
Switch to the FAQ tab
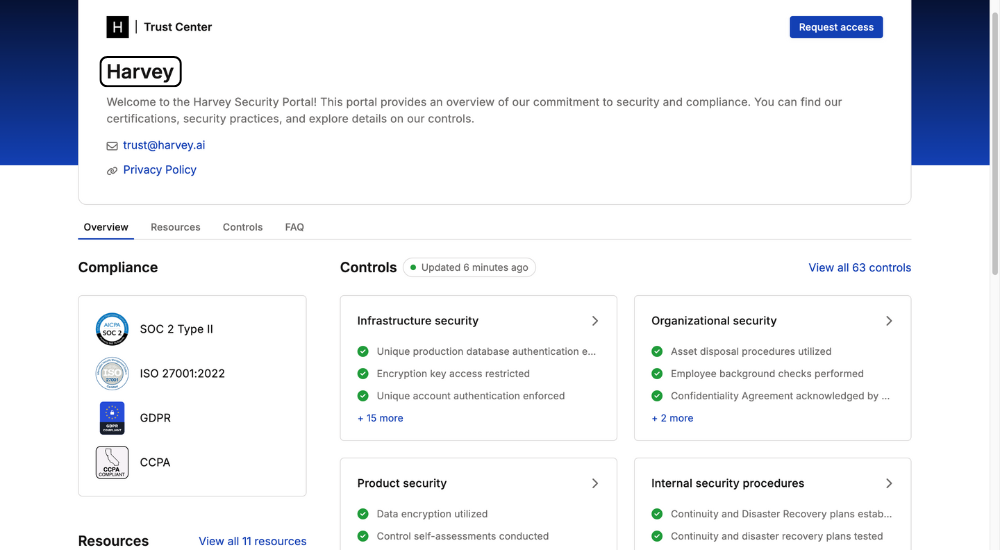[294, 227]
